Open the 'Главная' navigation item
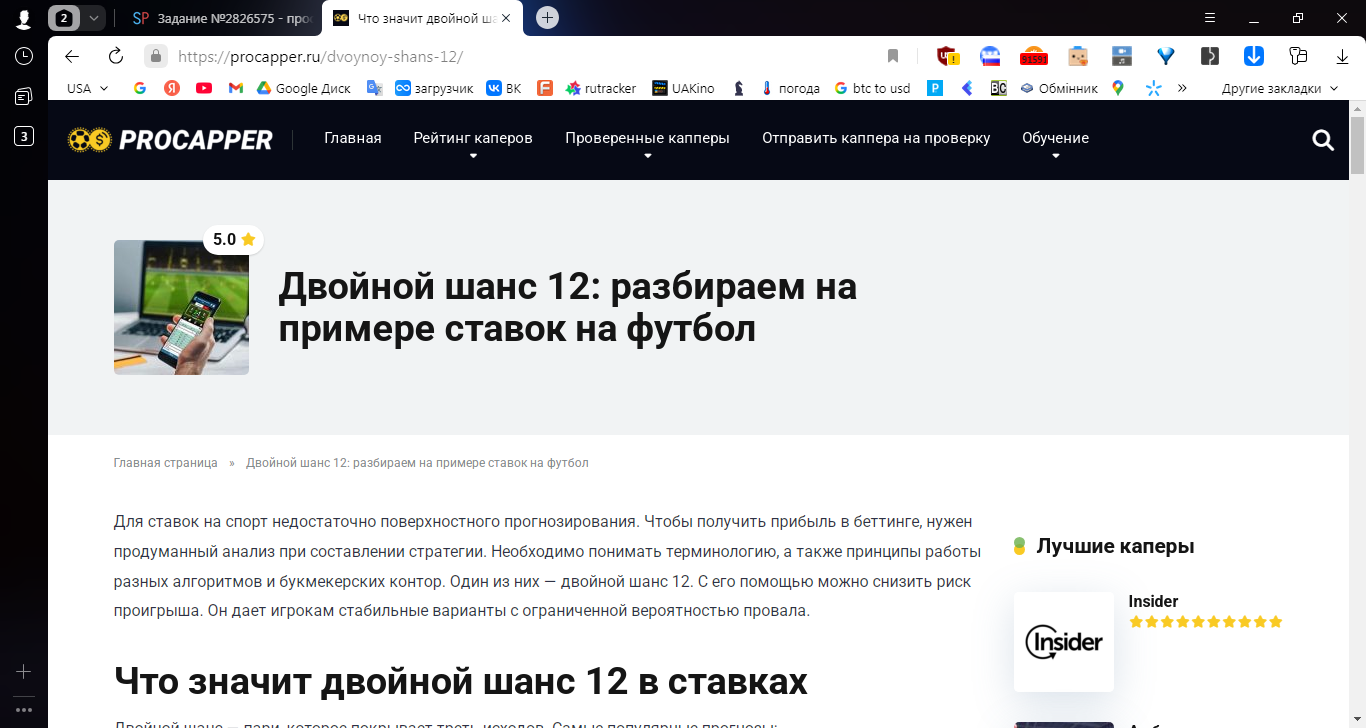 tap(353, 138)
